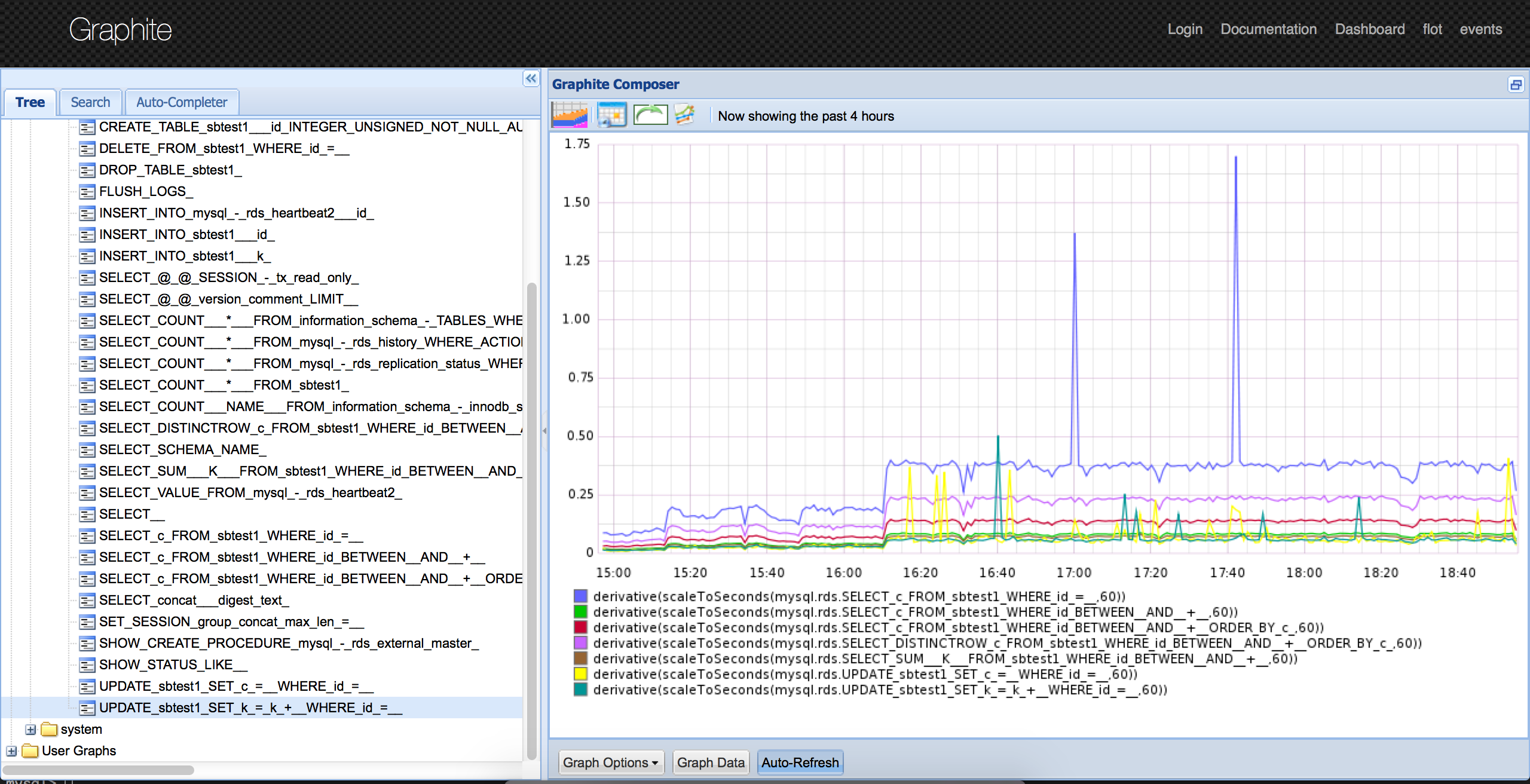Screen dimensions: 1530x784
Task: Open the Dashboard link in header
Action: [x=1369, y=29]
